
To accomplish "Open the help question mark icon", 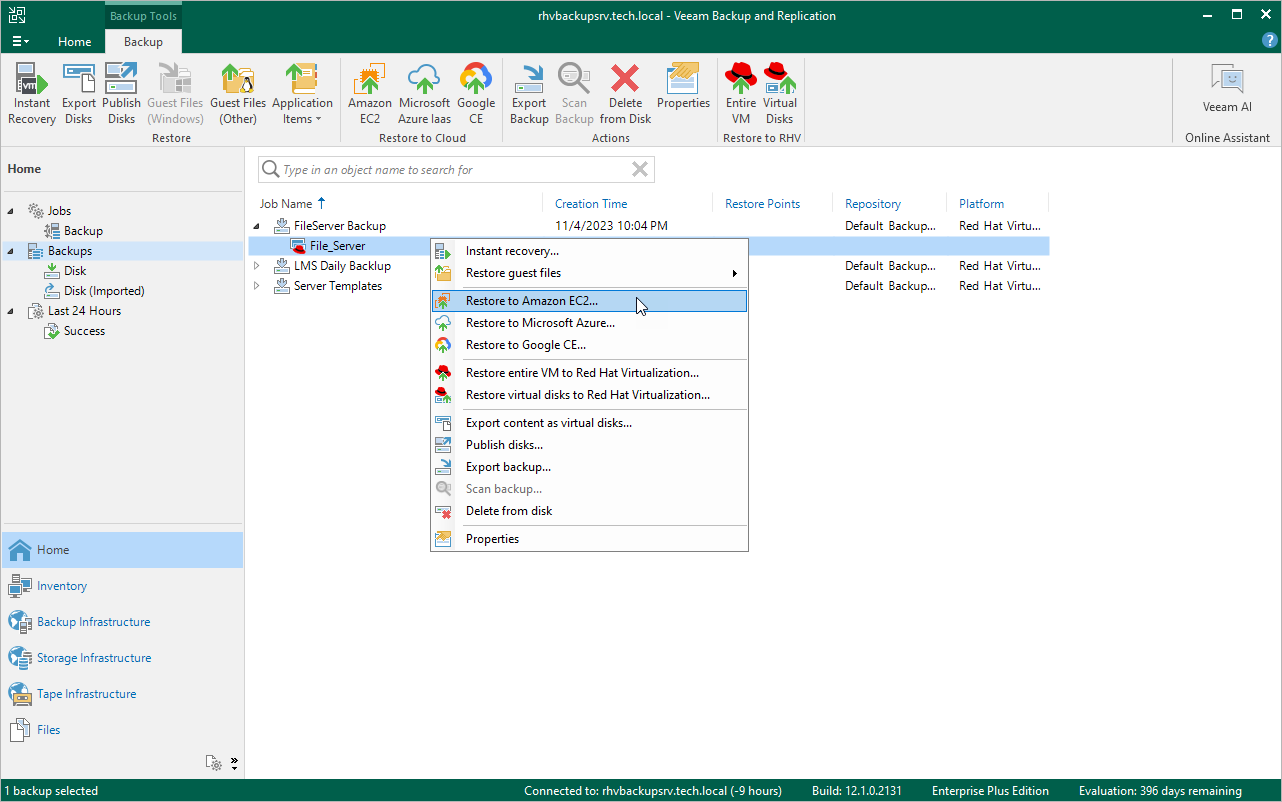I will coord(1270,40).
